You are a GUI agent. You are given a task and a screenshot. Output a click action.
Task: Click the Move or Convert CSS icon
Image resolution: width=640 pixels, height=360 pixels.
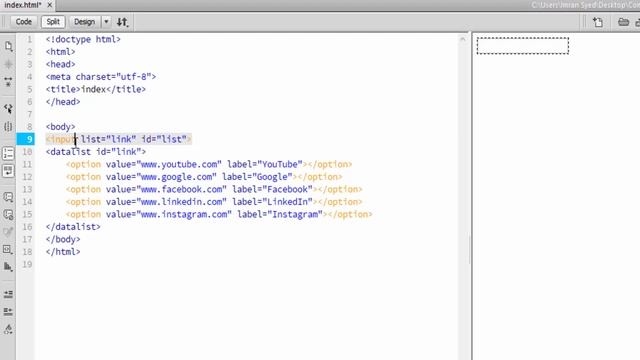(8, 267)
